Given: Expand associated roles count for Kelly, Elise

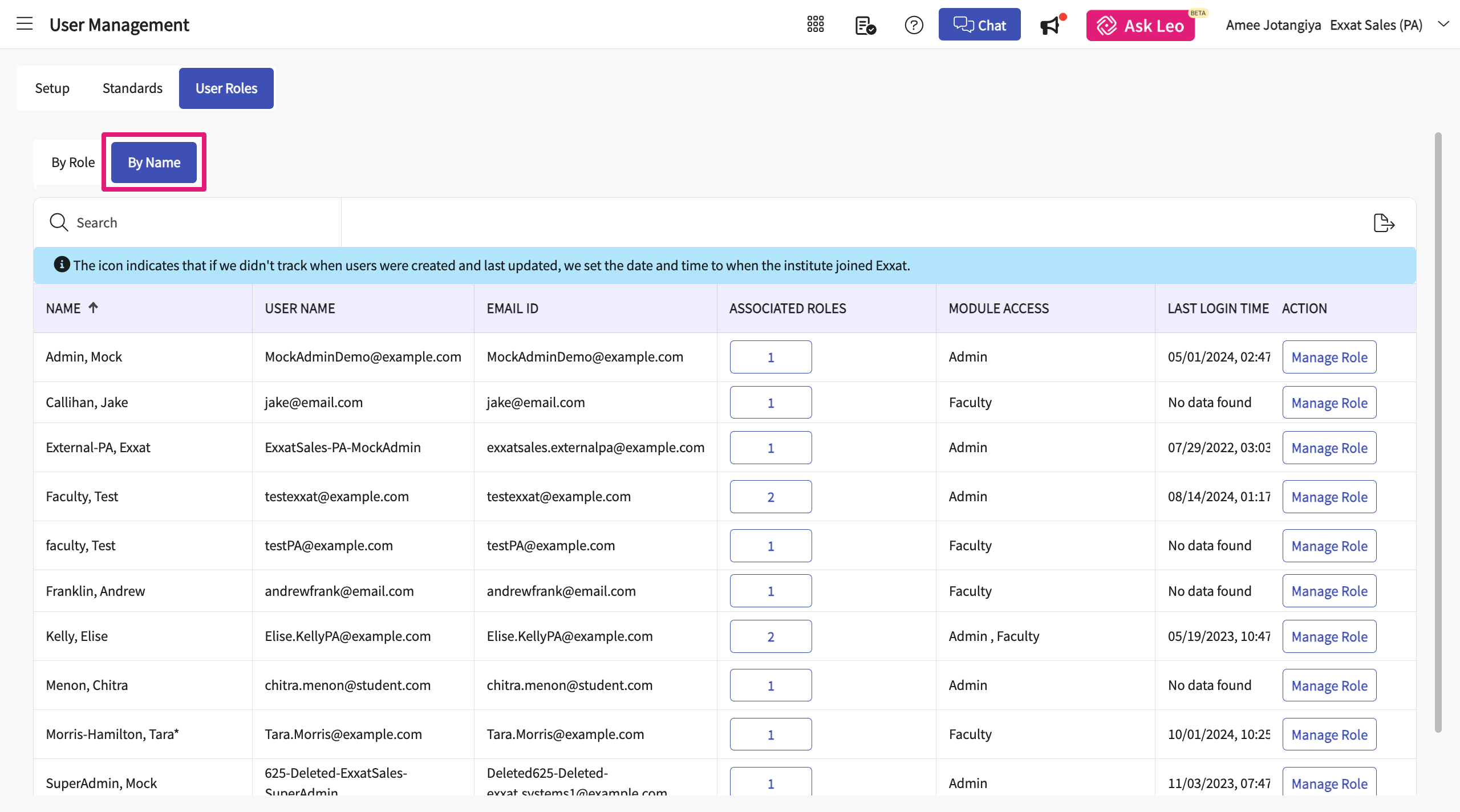Looking at the screenshot, I should pyautogui.click(x=770, y=636).
